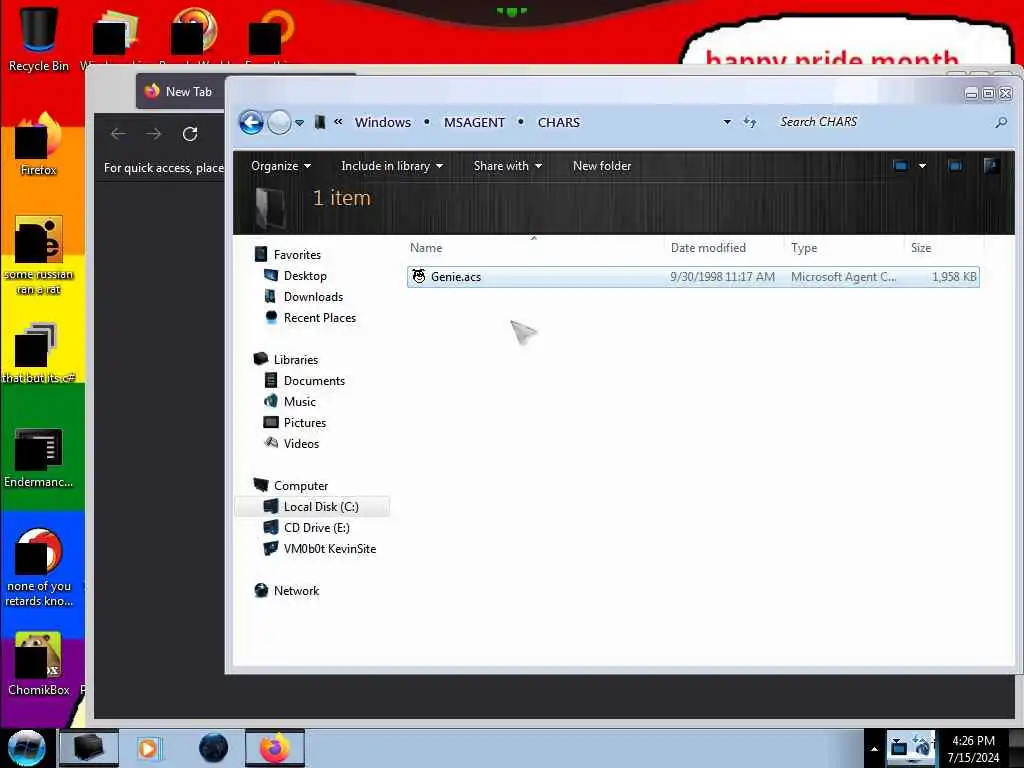Open Local Disk (C:)
The width and height of the screenshot is (1024, 768).
coord(321,507)
